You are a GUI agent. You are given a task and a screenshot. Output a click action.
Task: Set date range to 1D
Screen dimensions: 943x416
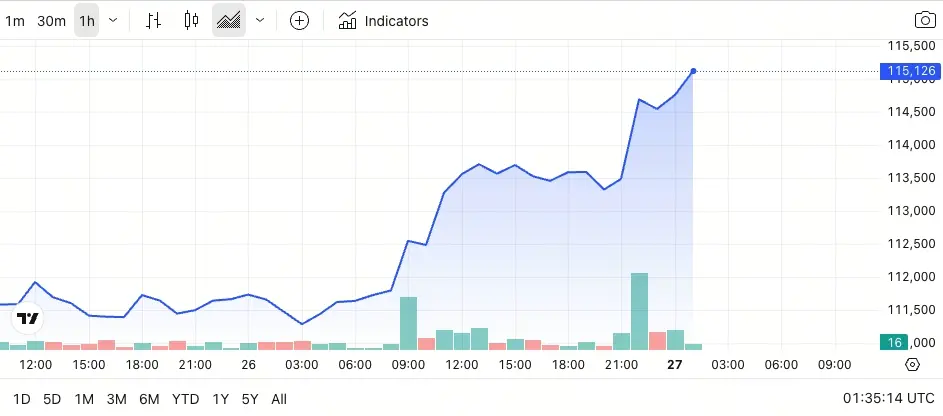(21, 399)
